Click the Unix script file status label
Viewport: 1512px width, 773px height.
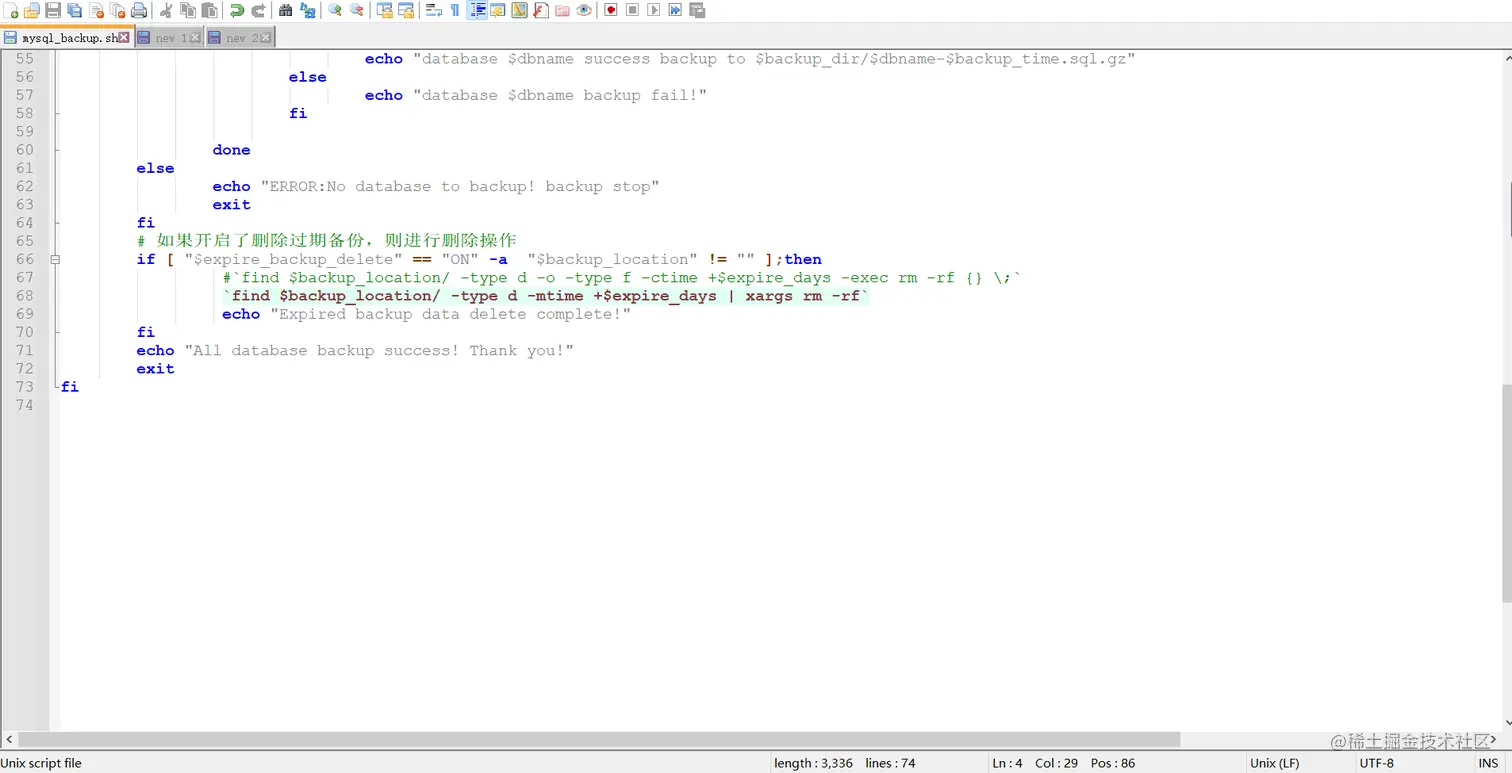41,763
